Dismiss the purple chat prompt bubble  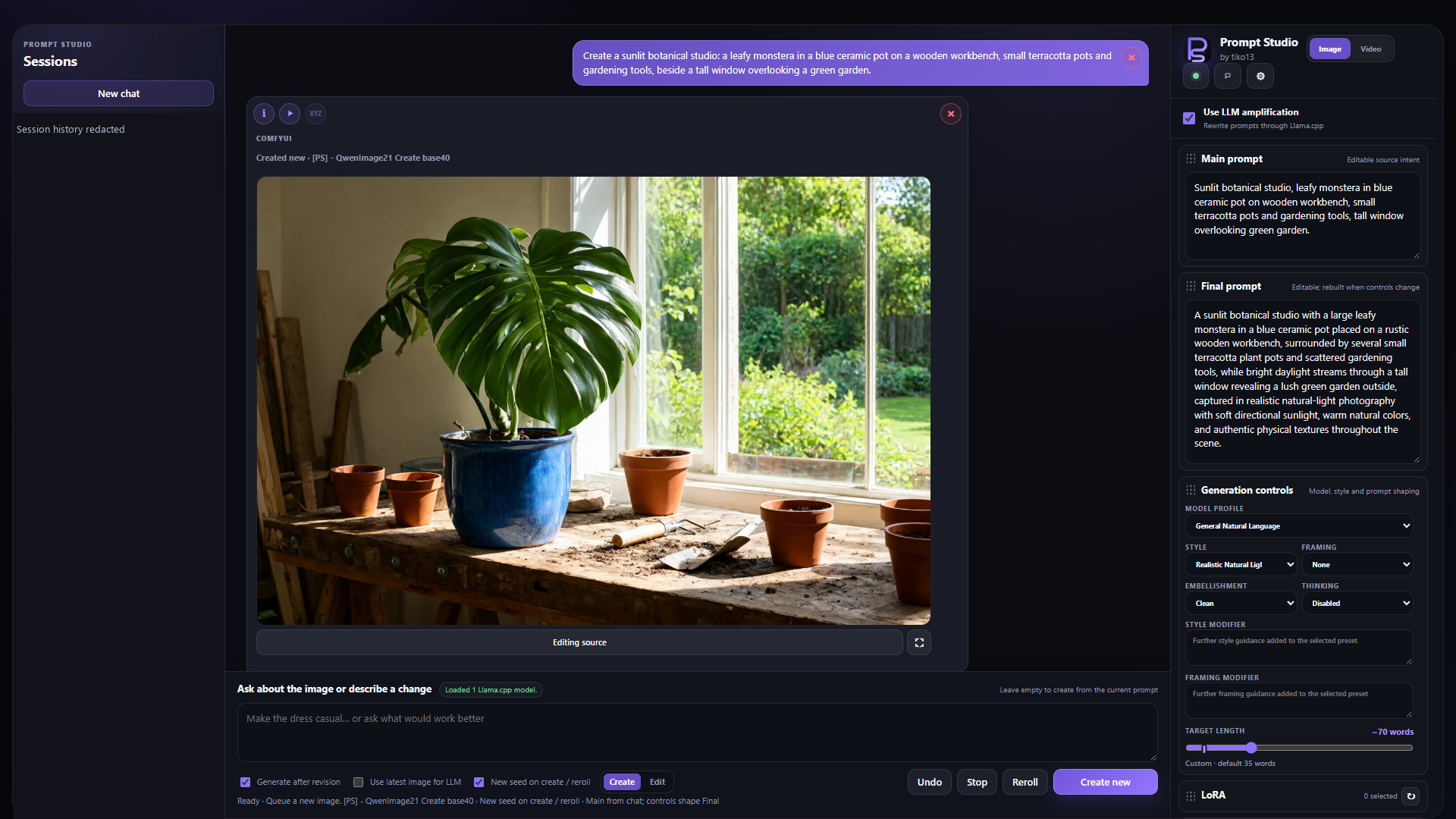(x=1131, y=58)
